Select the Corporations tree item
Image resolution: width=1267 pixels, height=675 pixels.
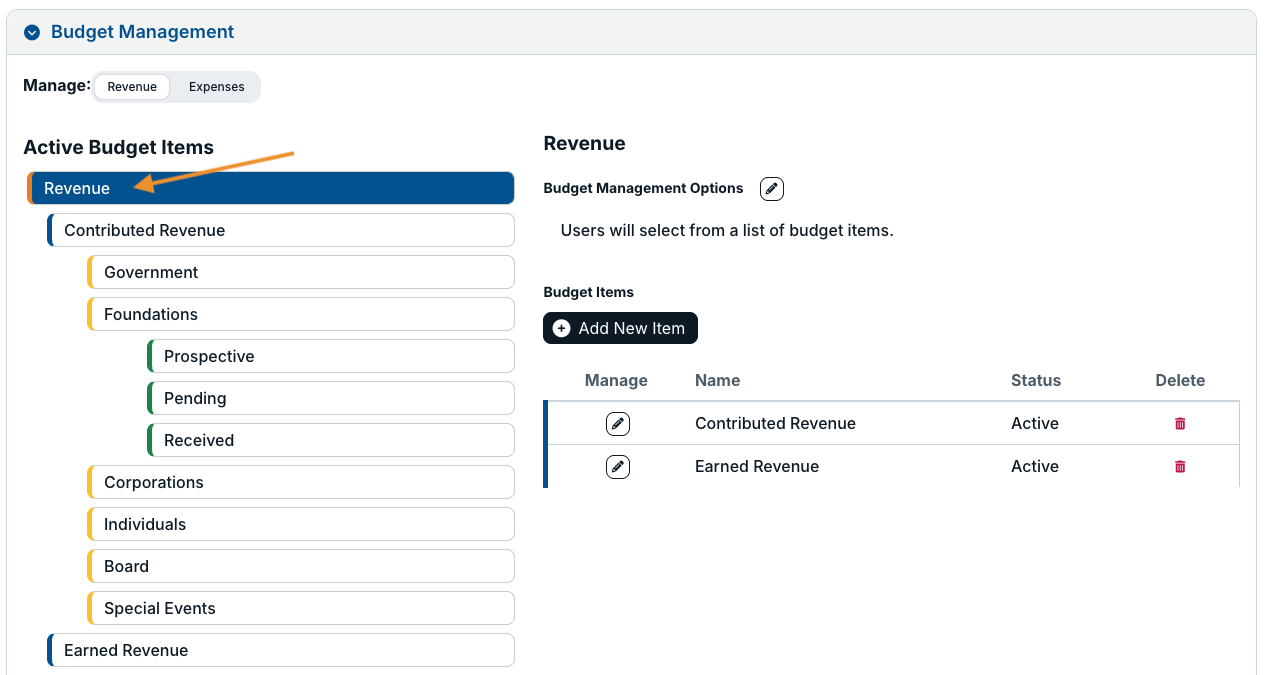301,482
